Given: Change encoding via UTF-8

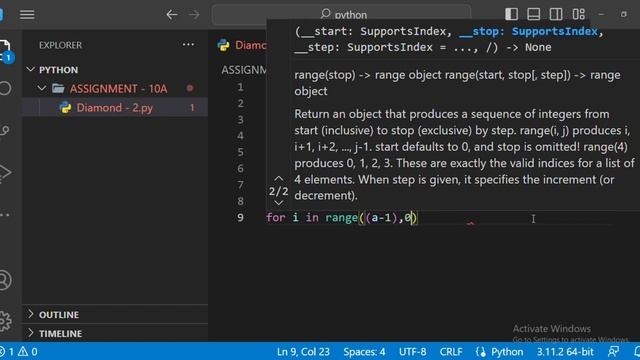Looking at the screenshot, I should (412, 352).
